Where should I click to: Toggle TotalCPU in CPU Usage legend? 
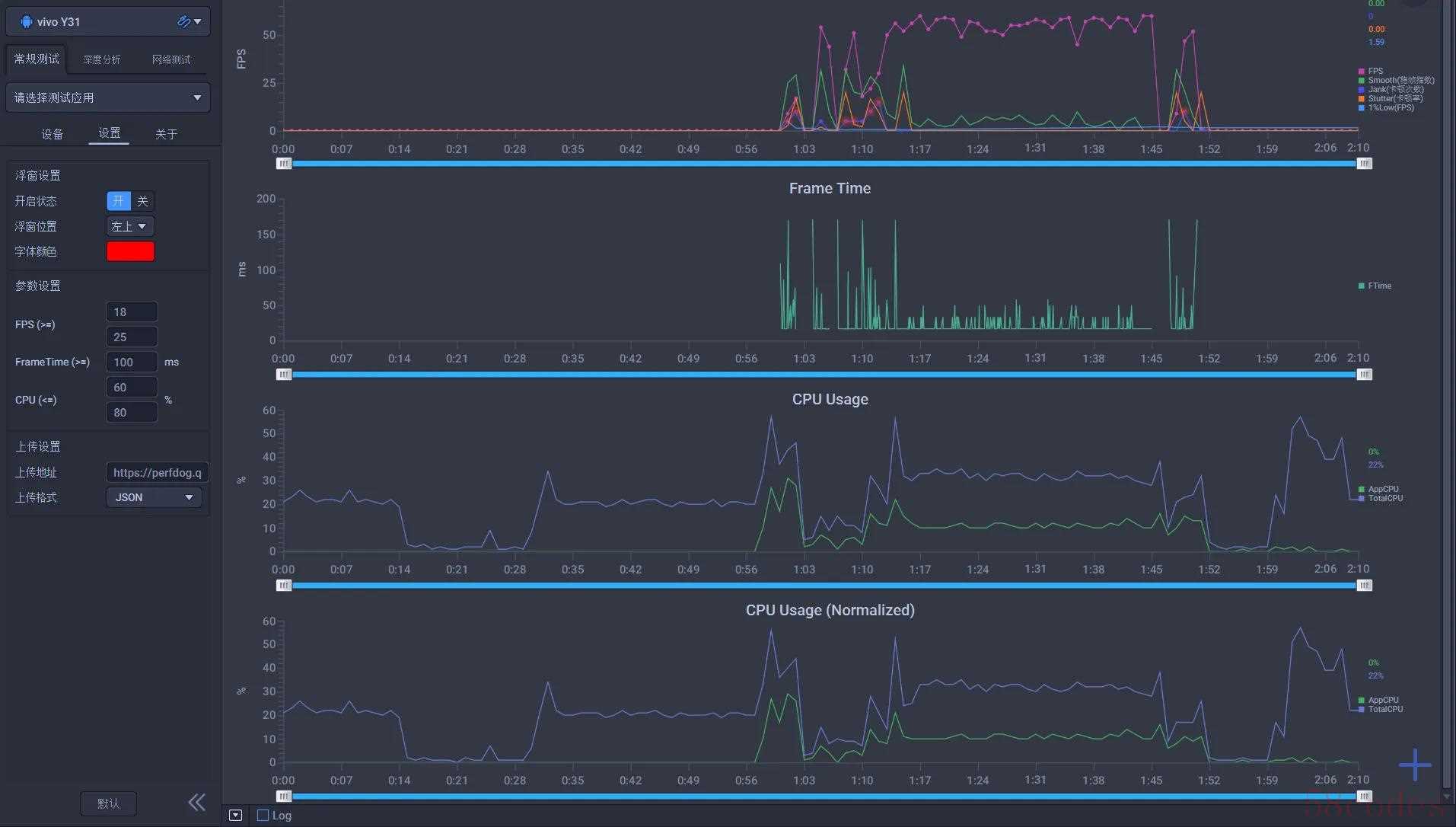[1381, 498]
